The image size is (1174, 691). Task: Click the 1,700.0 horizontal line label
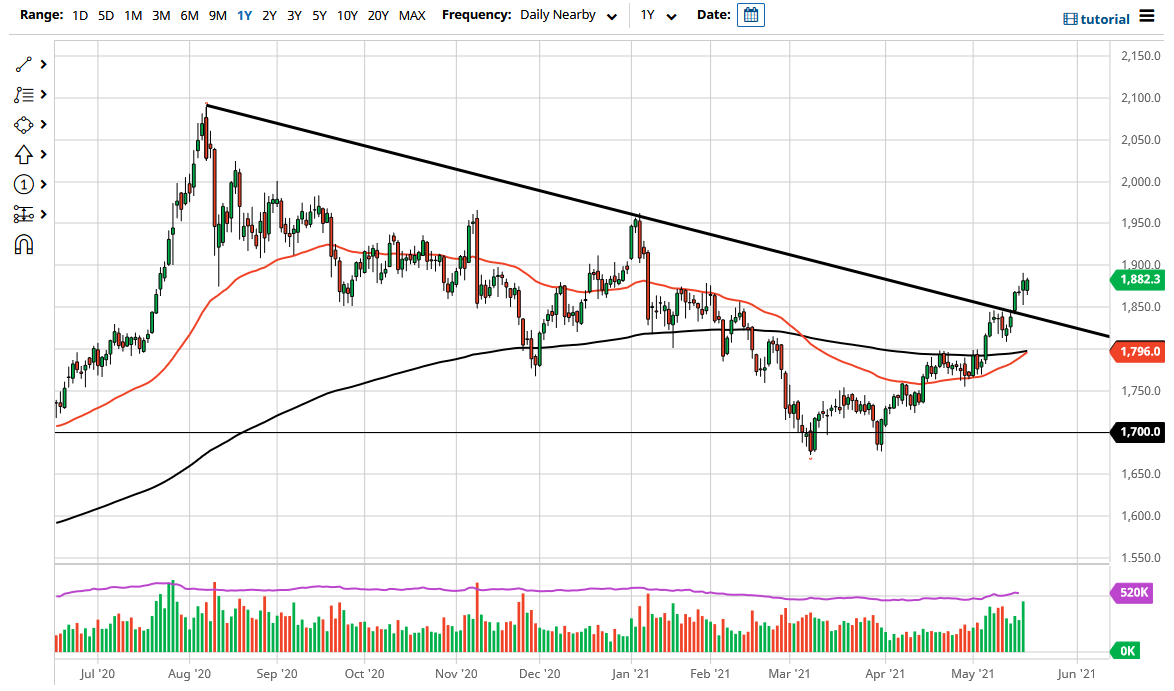pos(1139,432)
